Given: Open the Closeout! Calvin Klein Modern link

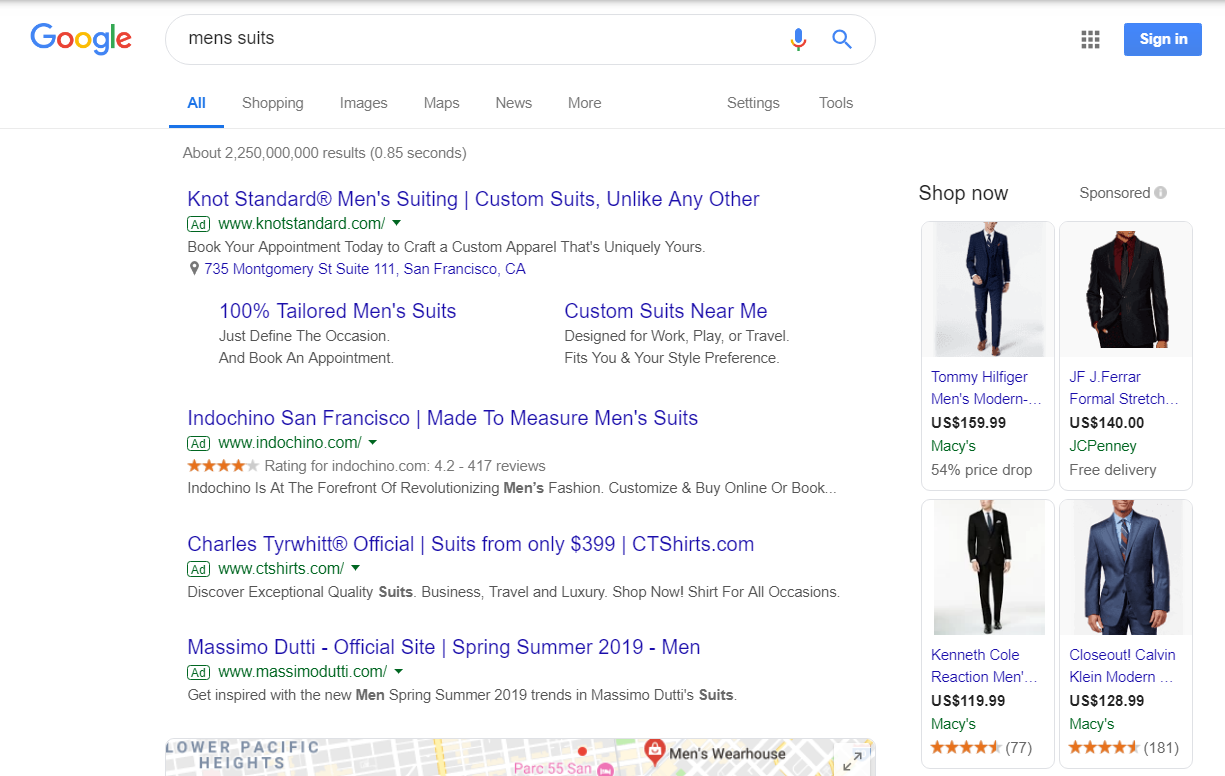Looking at the screenshot, I should [1122, 666].
